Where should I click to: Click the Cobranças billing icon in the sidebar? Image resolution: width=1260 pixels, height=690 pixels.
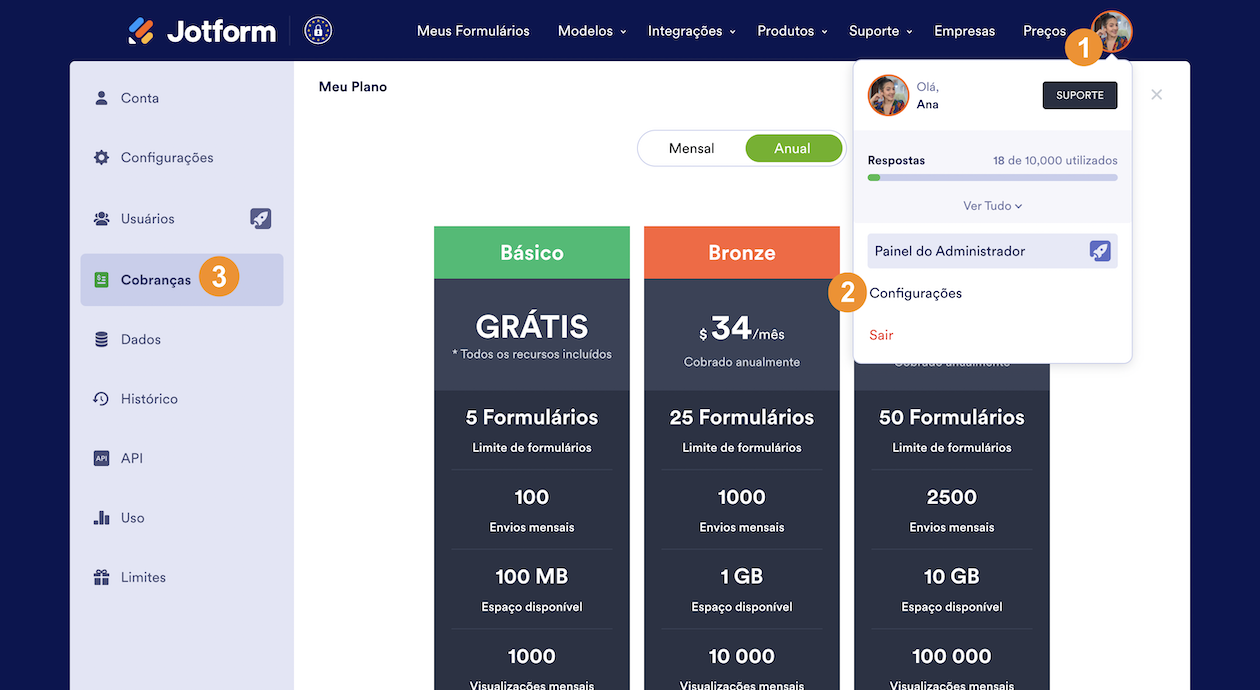pos(101,280)
